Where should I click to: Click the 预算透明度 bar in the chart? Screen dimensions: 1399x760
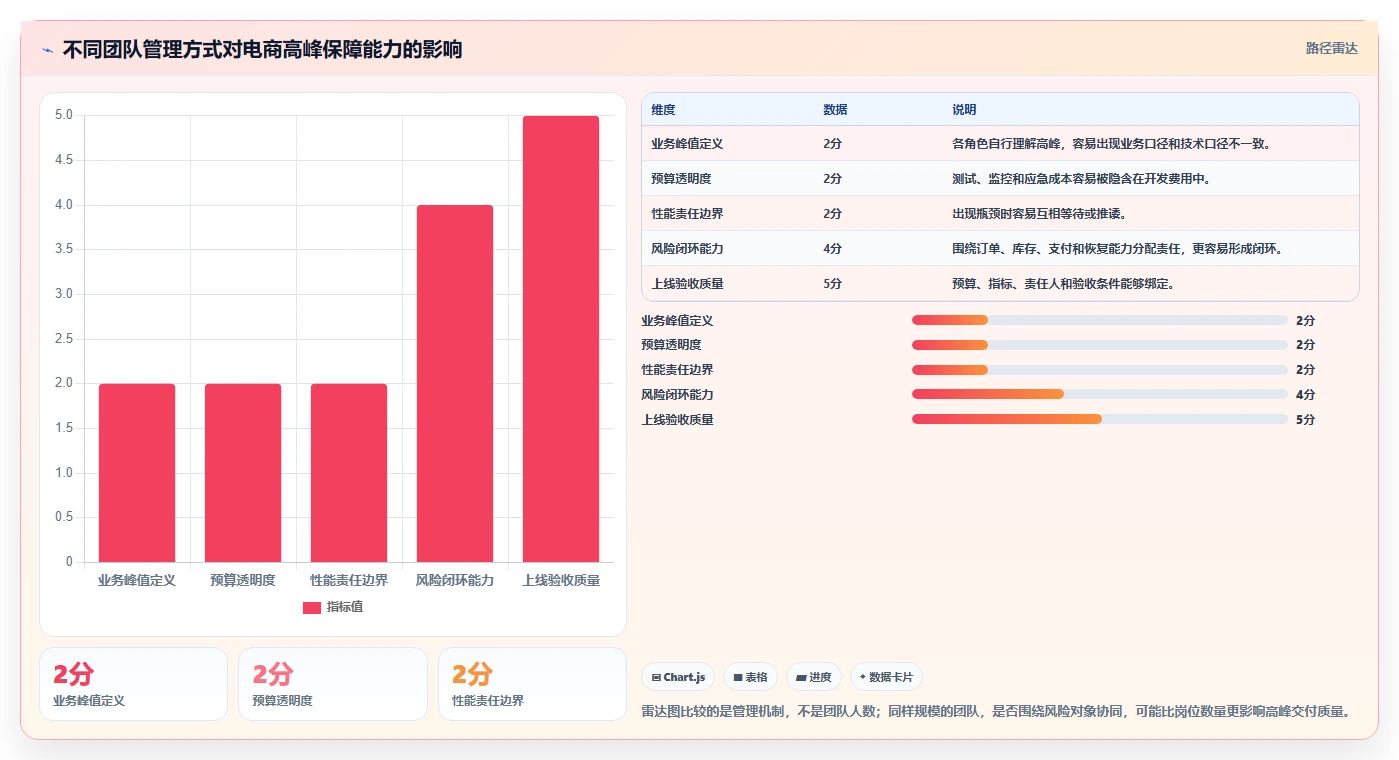point(243,473)
